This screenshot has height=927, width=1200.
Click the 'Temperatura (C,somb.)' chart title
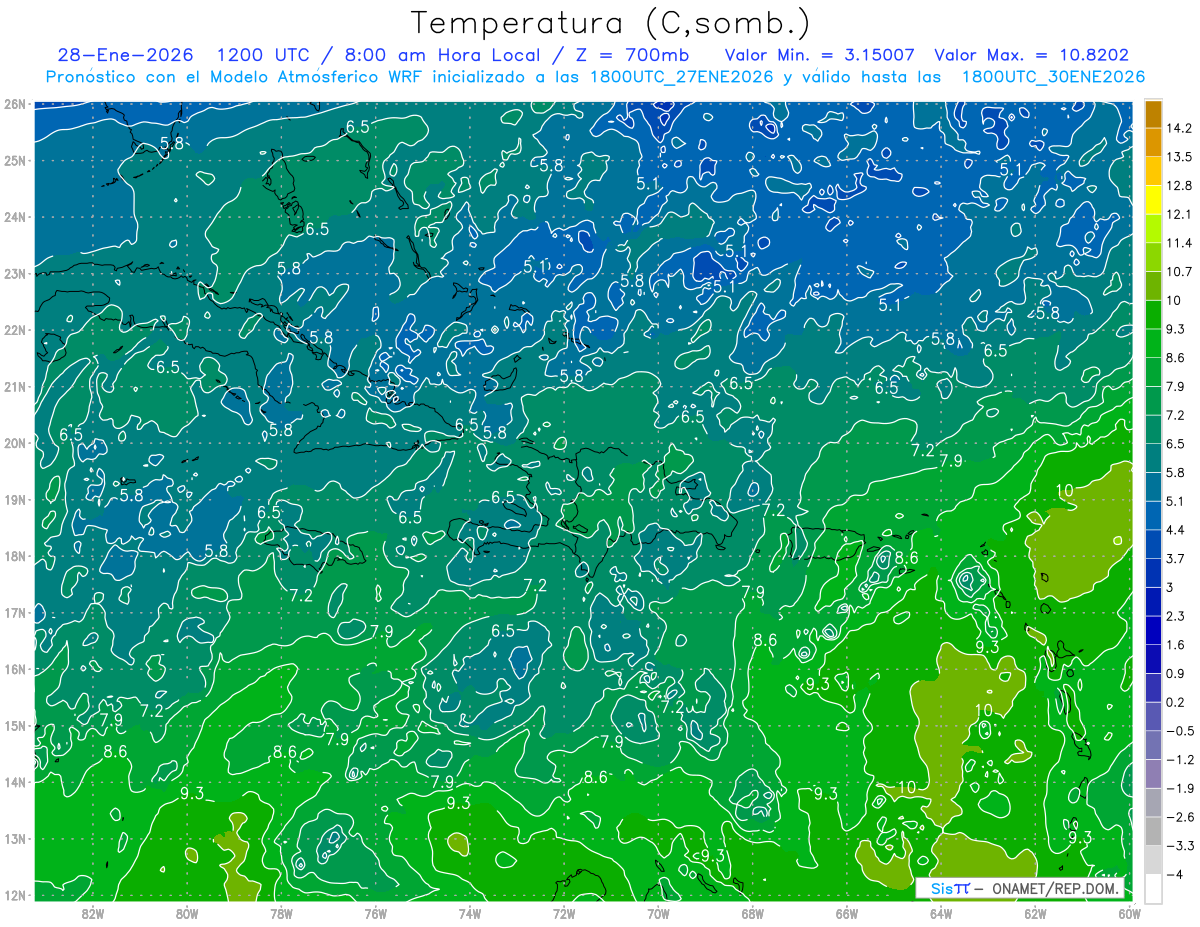611,23
